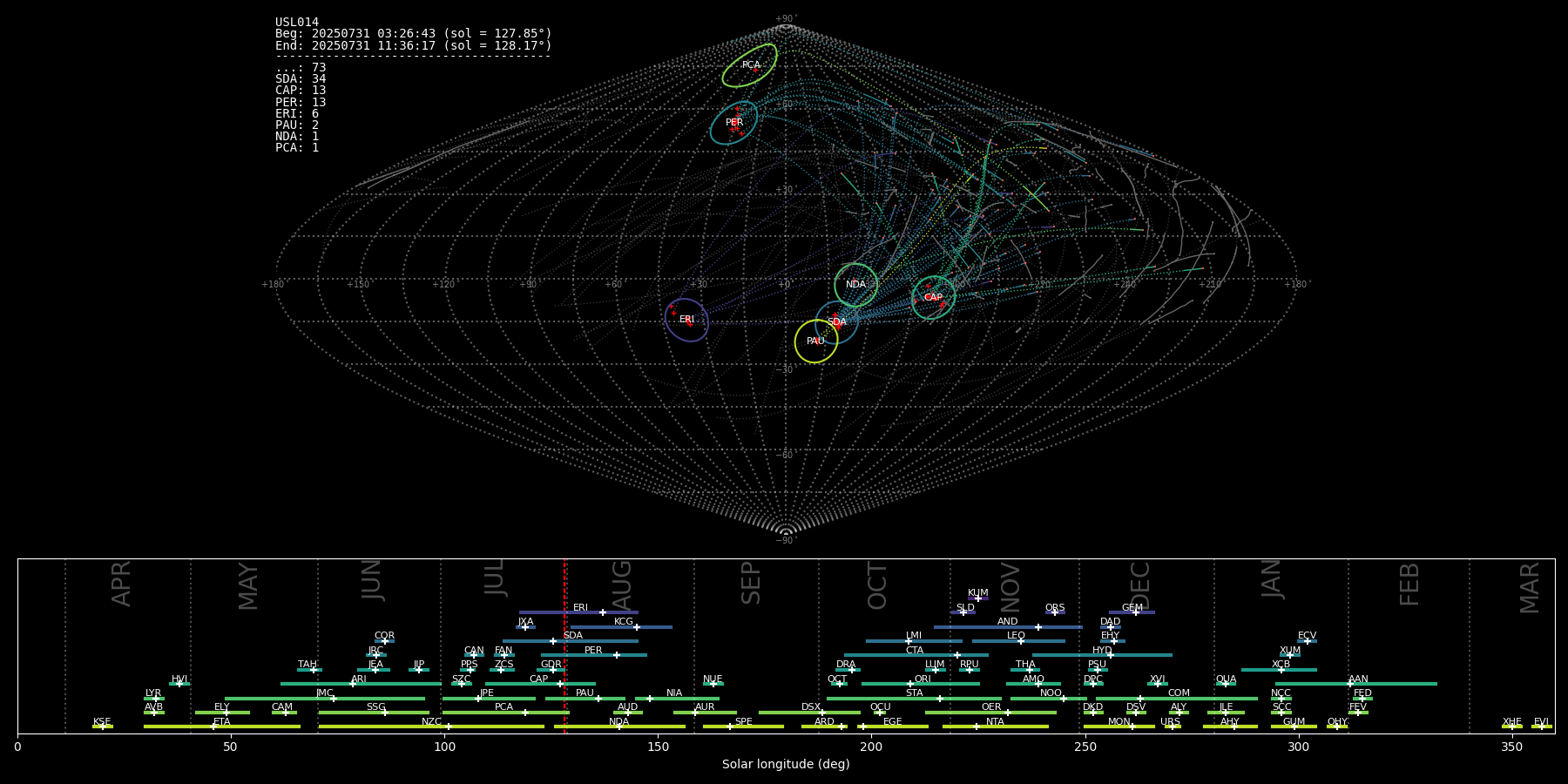Click the XCB activity bar in the timeline
The image size is (1568, 784).
pos(1279,670)
